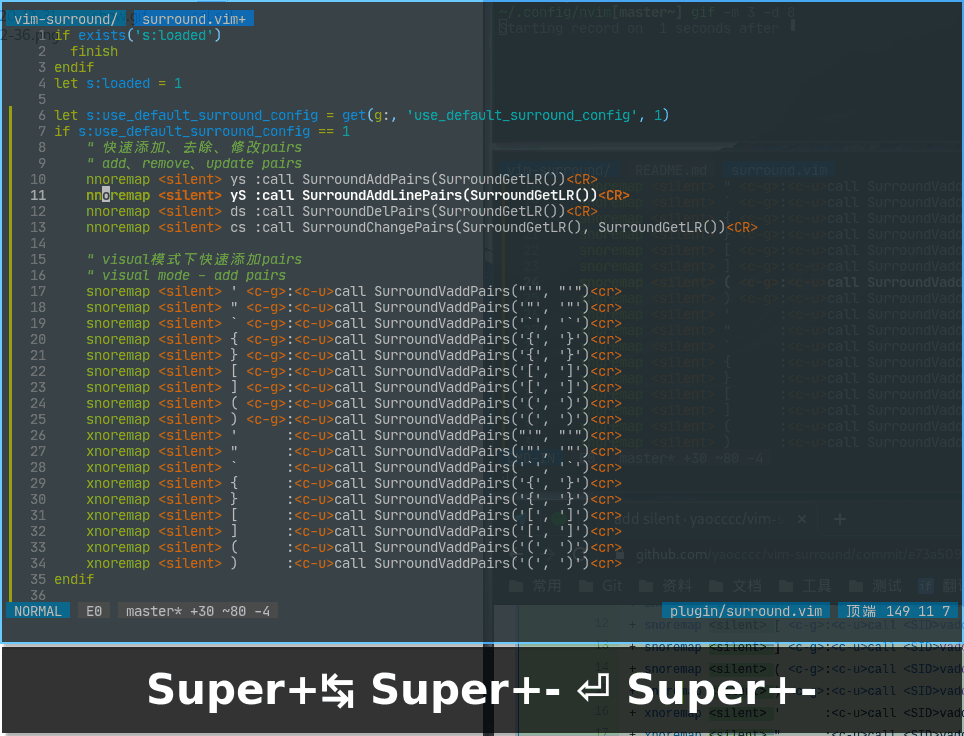Click line 17 snoremap single-quote mapping
The image size is (964, 736).
(x=354, y=291)
